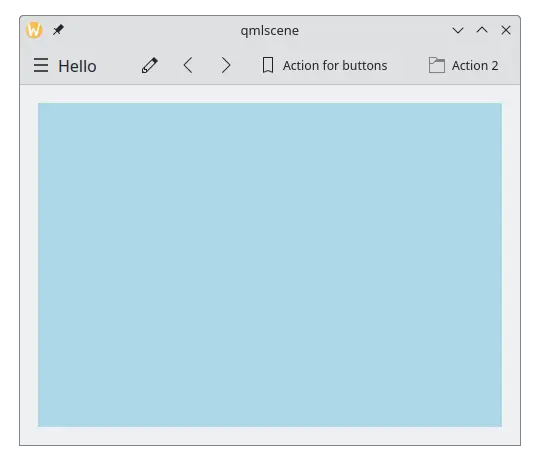Open the window menu via W icon

point(34,30)
